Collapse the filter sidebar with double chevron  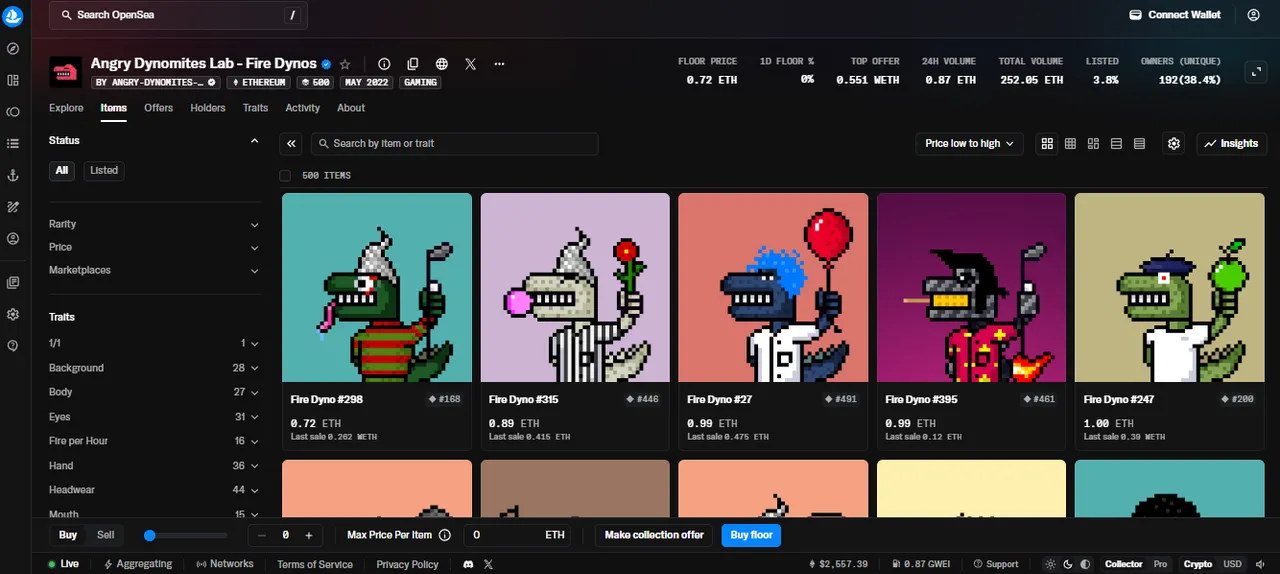291,144
